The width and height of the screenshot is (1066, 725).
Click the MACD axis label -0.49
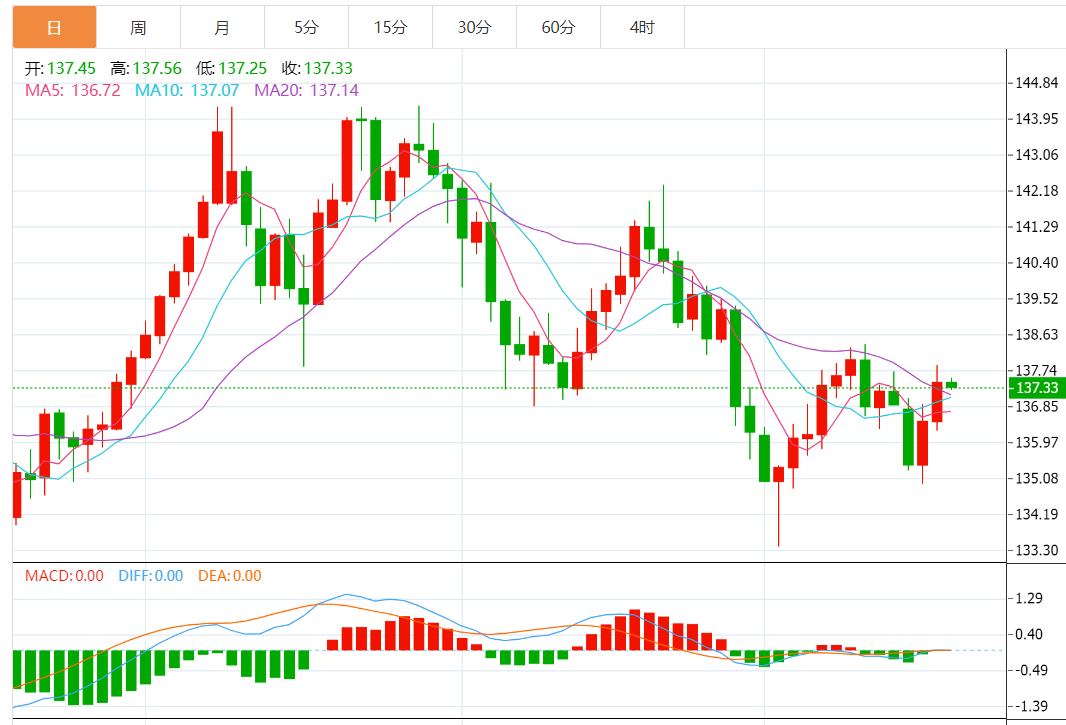pyautogui.click(x=1029, y=671)
